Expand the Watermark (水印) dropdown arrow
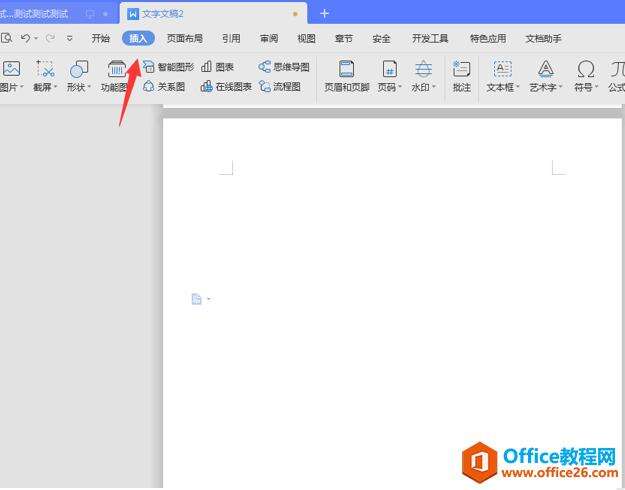Image resolution: width=625 pixels, height=490 pixels. [434, 87]
